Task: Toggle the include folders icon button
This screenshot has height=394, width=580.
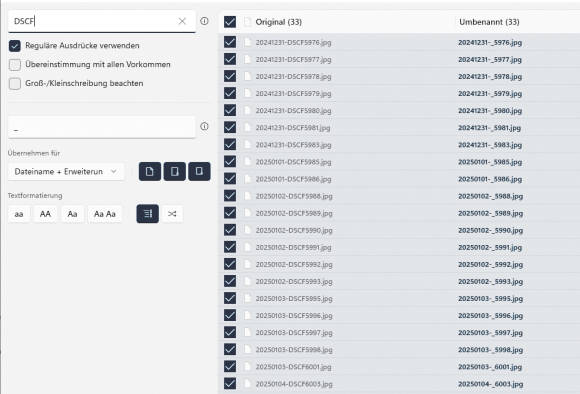Action: coord(175,171)
